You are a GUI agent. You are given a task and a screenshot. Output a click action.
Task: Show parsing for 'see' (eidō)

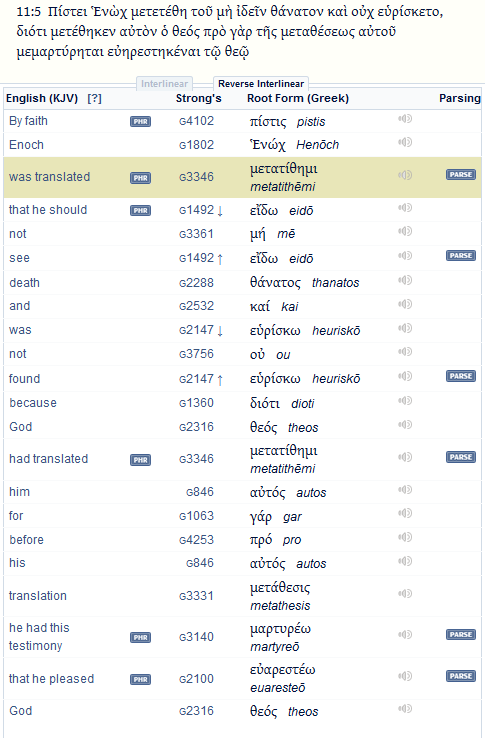click(461, 256)
